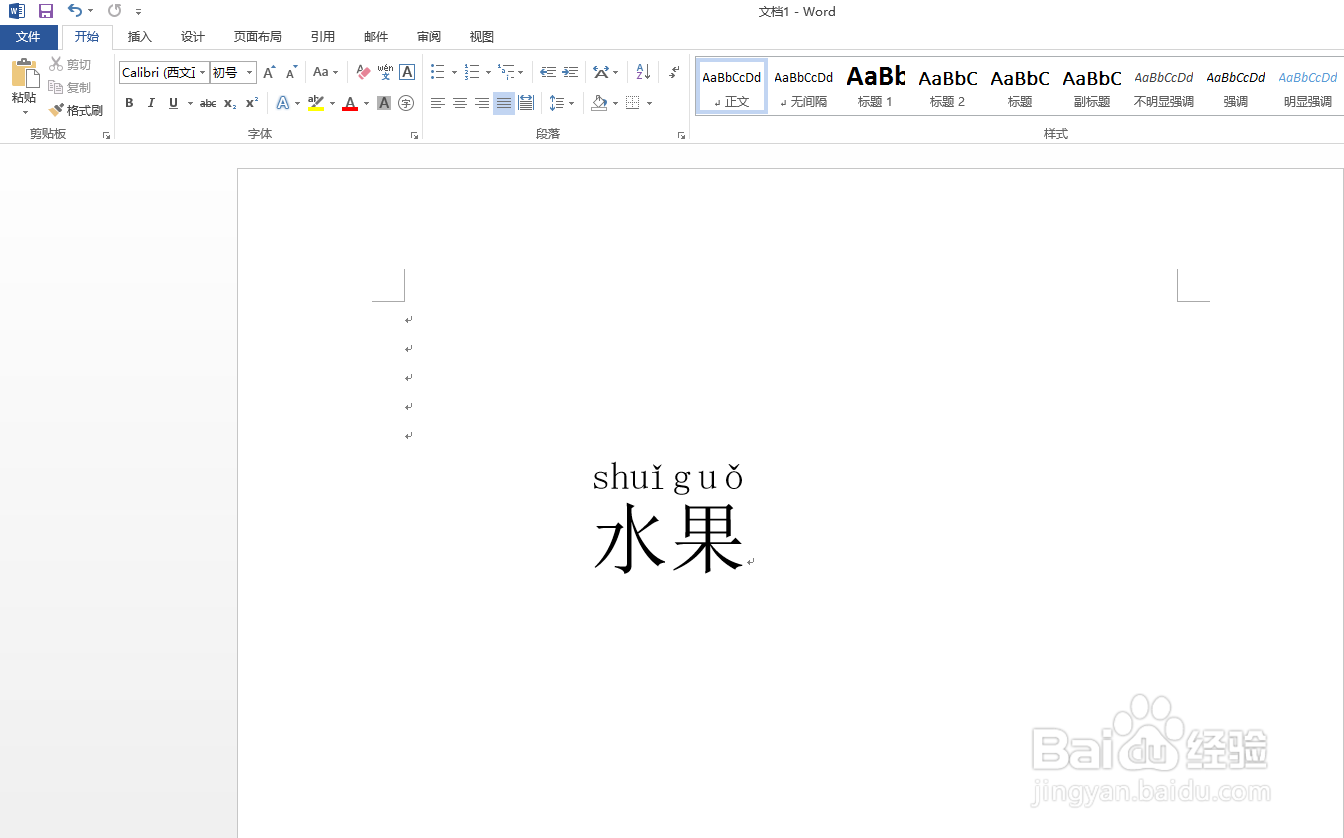Click the Undo arrow icon
The image size is (1344, 838).
(75, 11)
